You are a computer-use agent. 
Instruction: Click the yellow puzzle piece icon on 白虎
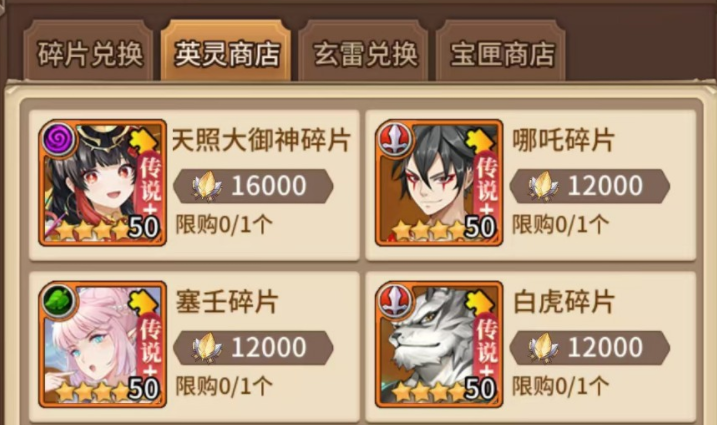pos(479,302)
